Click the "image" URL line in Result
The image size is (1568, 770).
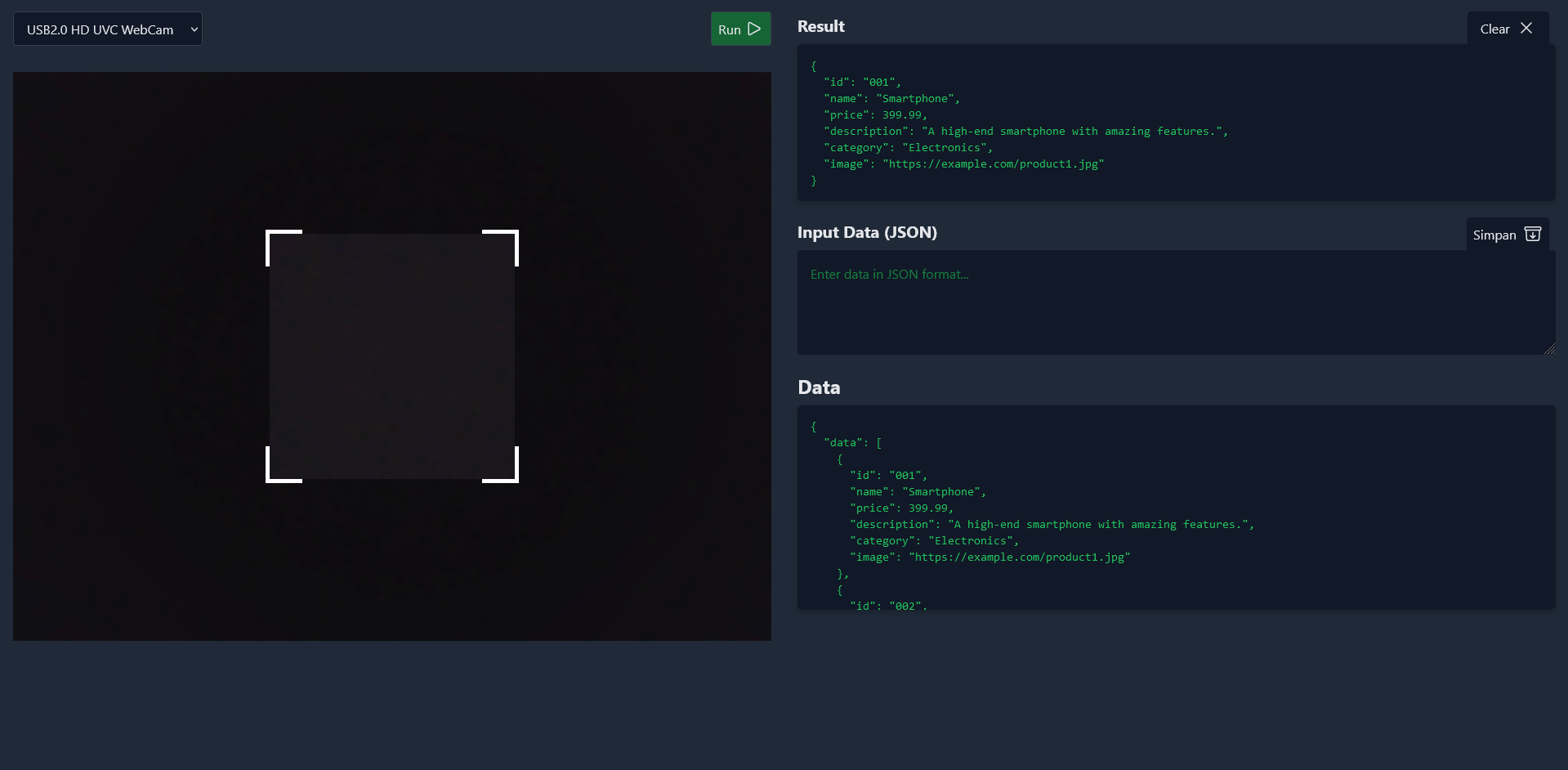(963, 164)
